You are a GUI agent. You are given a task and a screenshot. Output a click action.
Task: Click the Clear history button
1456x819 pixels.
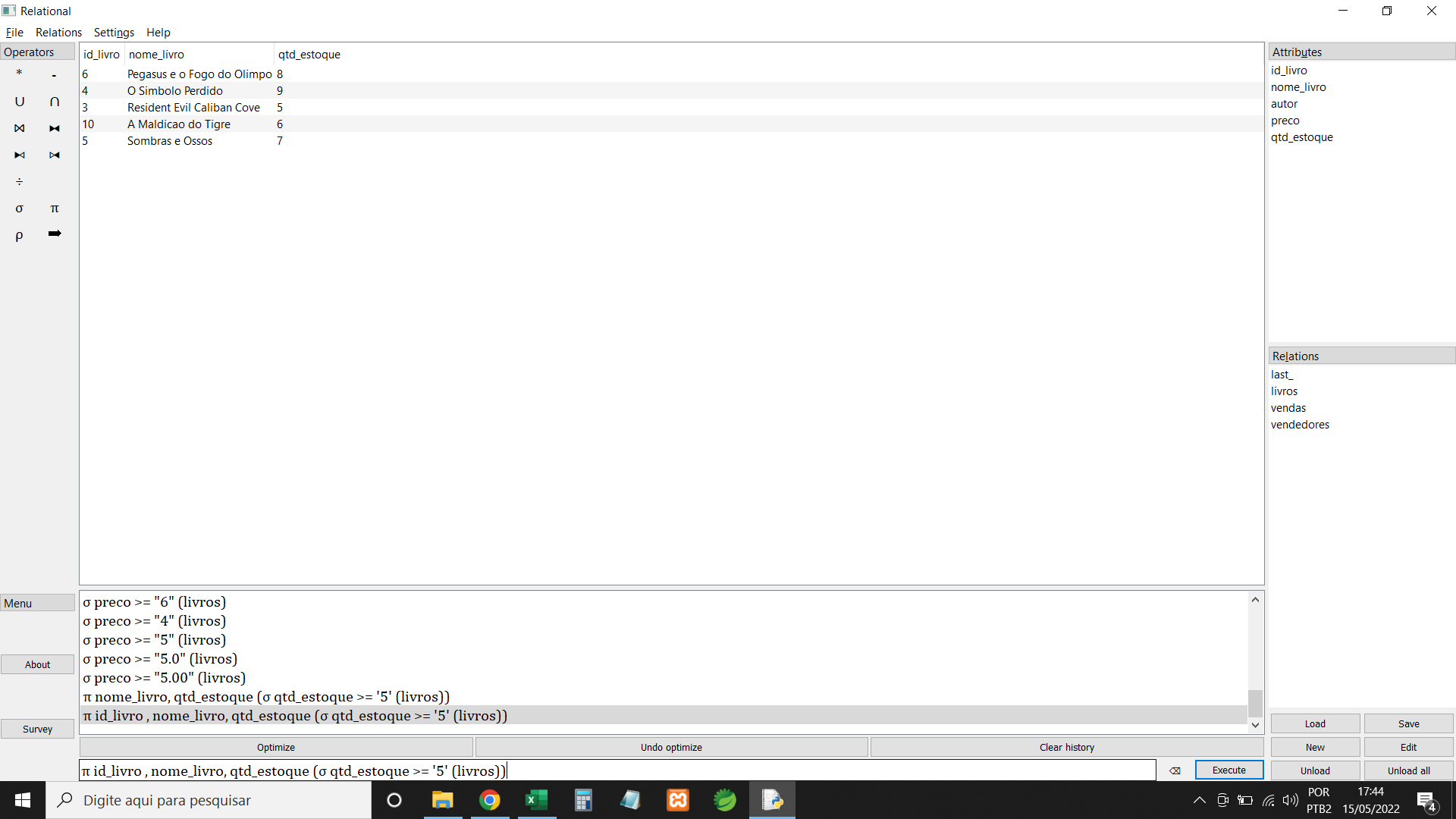pos(1067,746)
